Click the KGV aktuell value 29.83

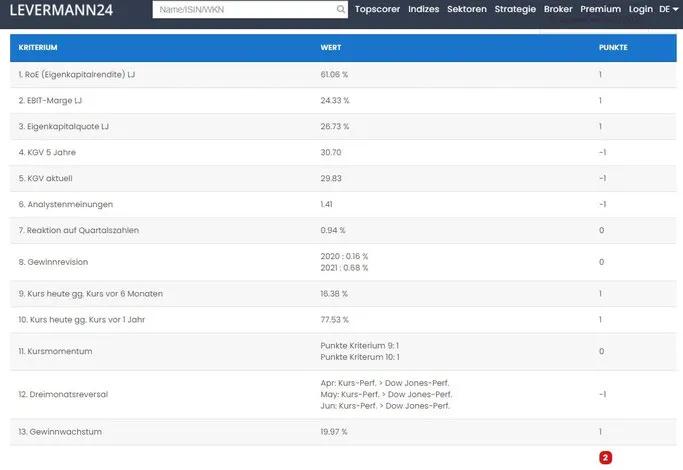(331, 178)
